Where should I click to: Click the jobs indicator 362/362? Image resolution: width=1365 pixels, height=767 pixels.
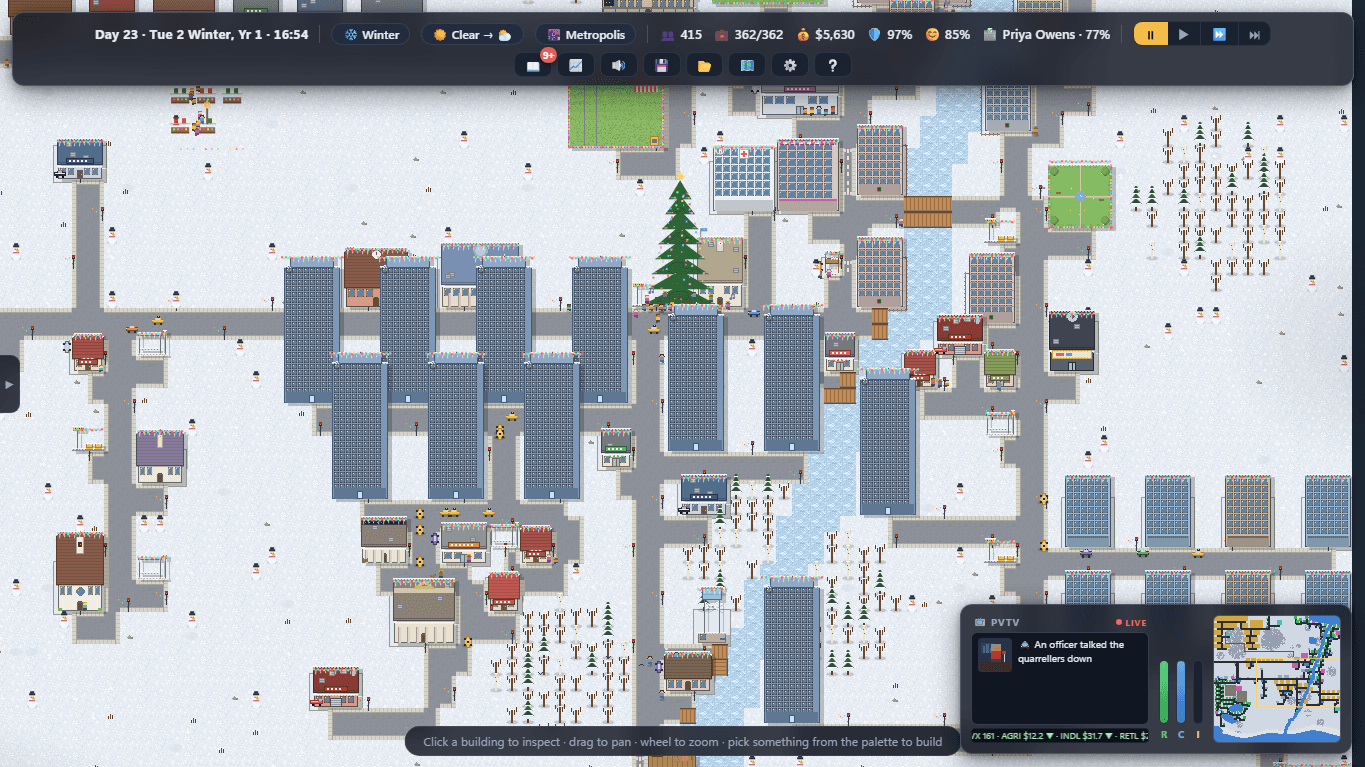coord(749,34)
